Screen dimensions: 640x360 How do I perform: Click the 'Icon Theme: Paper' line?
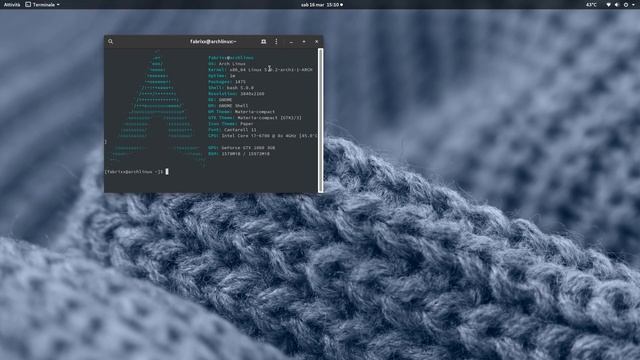[231, 124]
